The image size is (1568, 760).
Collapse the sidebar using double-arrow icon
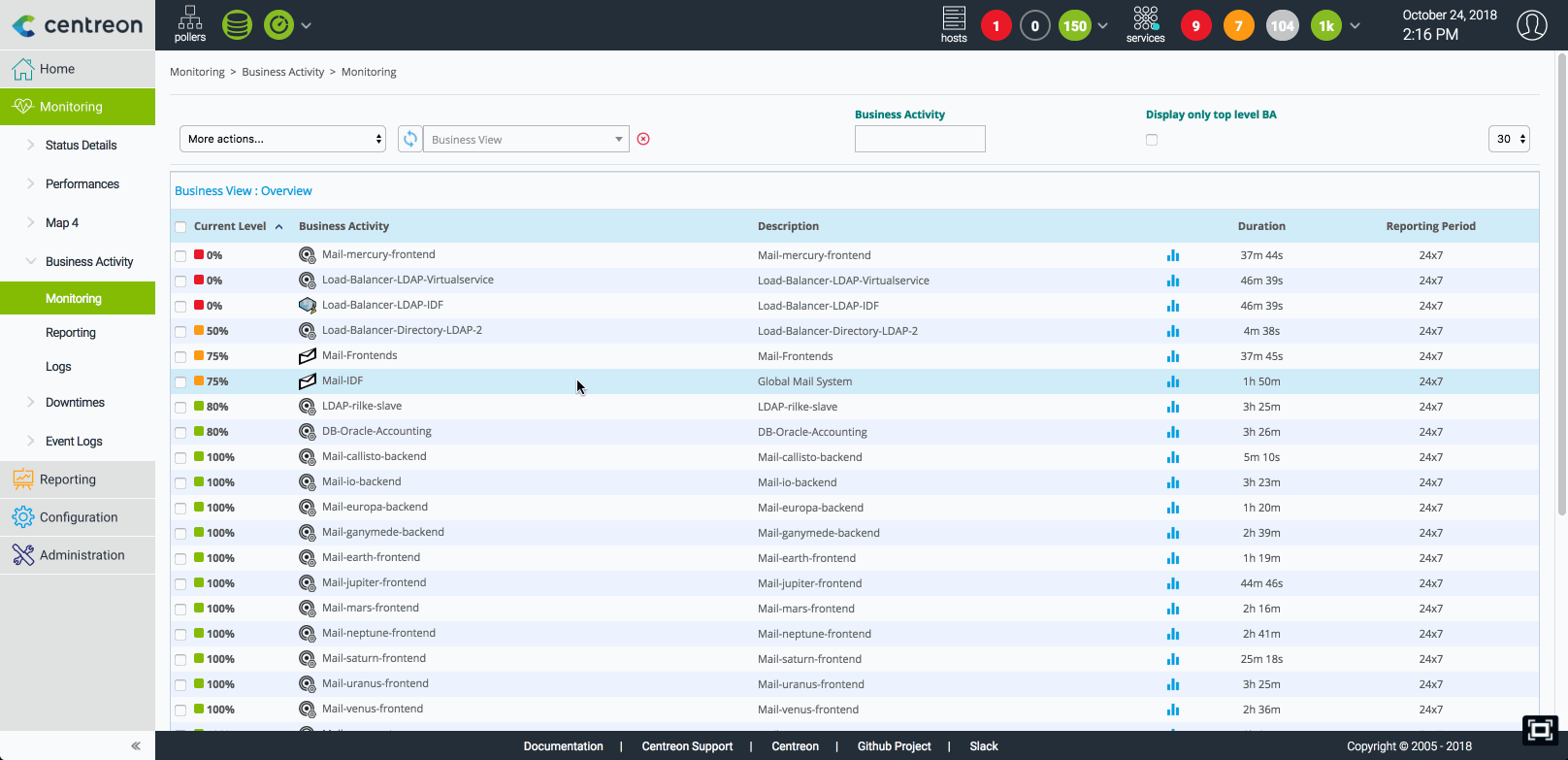pos(136,745)
